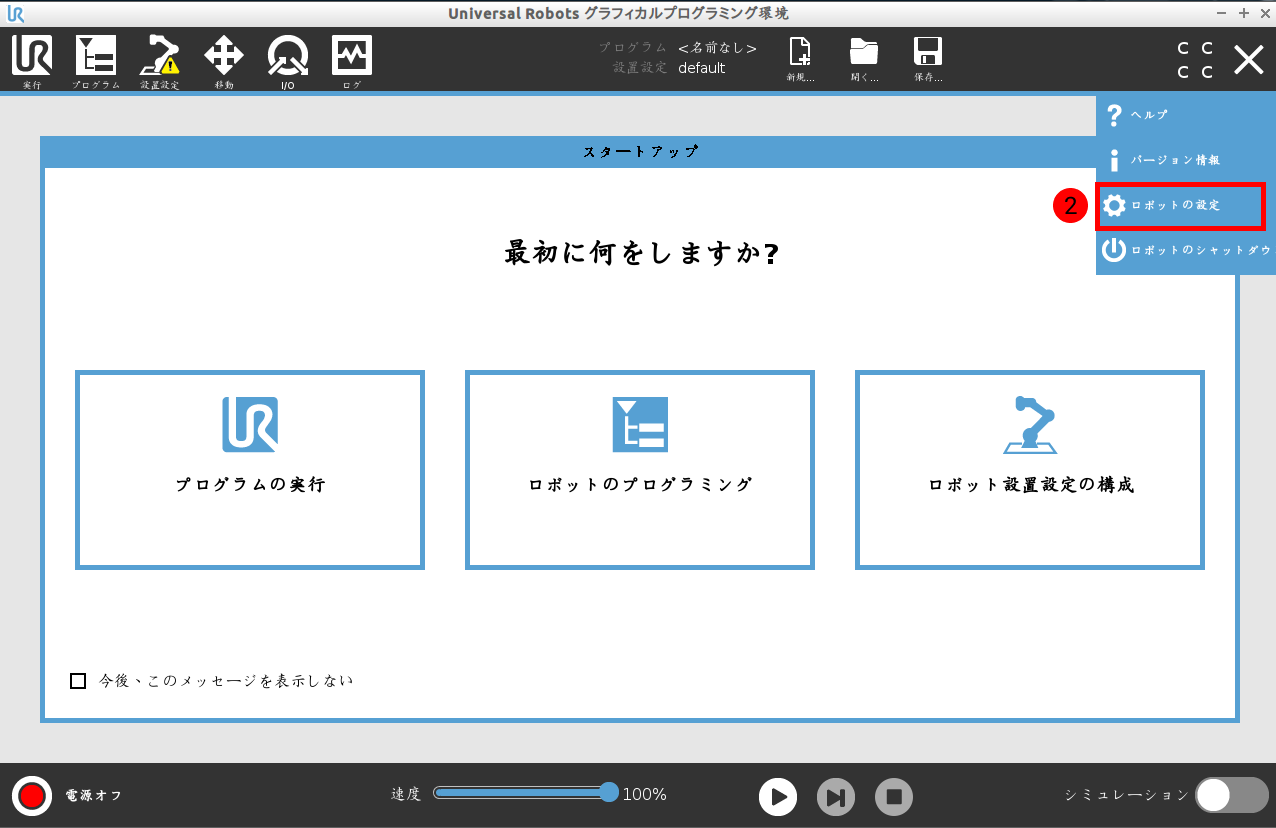
Task: Close the hamburger menu with X icon
Action: coord(1248,60)
